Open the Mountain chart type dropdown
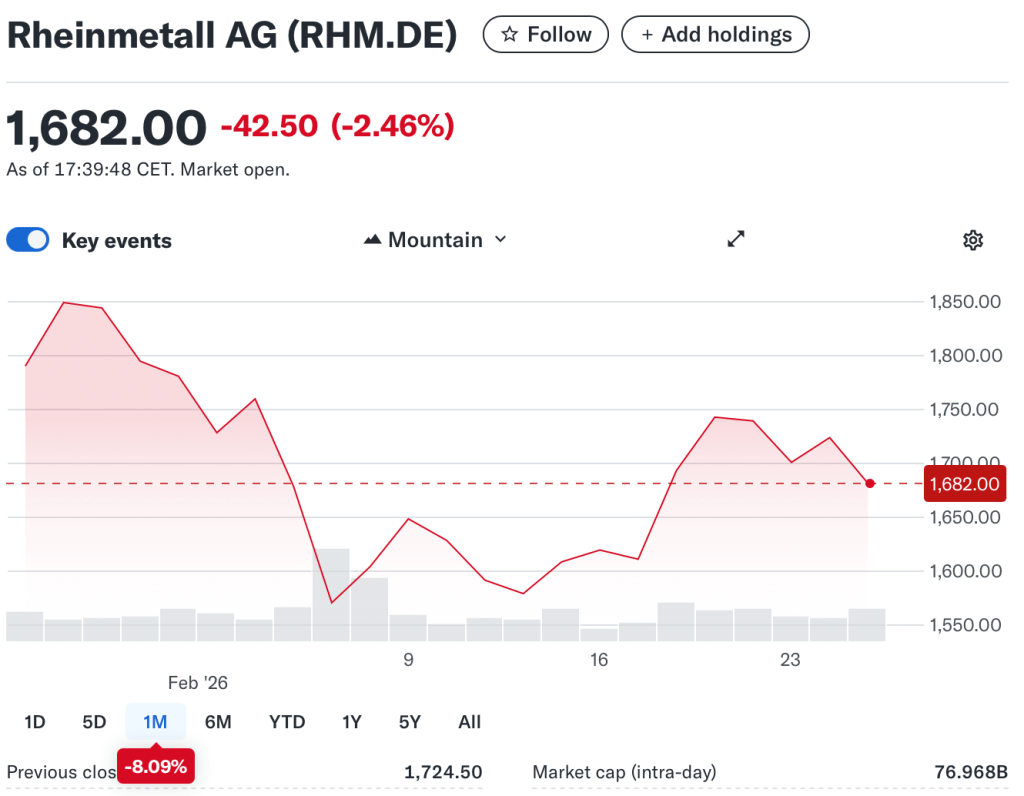Screen dimensions: 1024x796 click(435, 240)
